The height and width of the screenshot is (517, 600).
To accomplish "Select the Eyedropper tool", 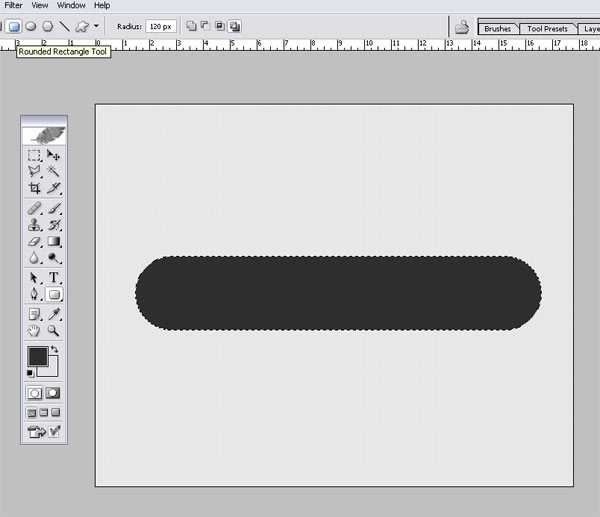I will point(54,315).
